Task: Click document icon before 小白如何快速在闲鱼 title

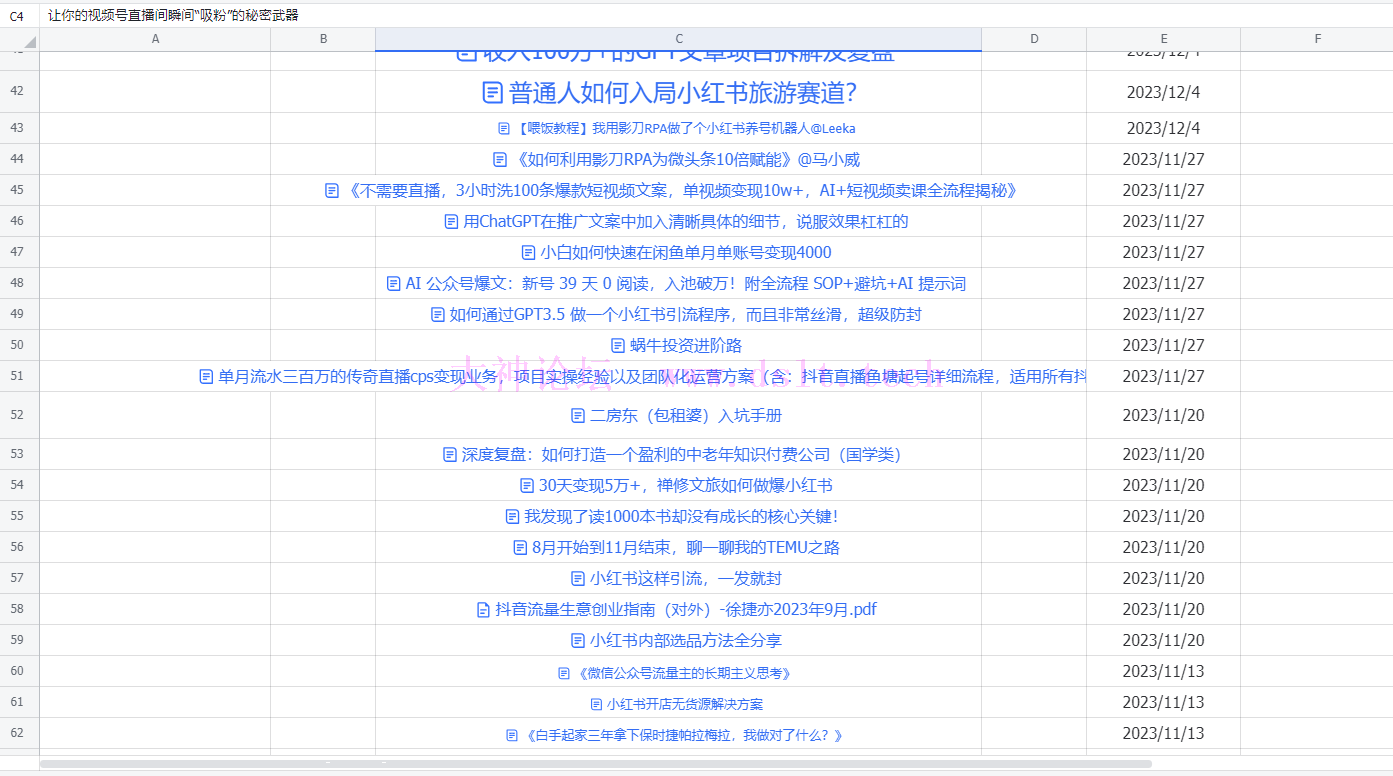Action: [x=528, y=253]
